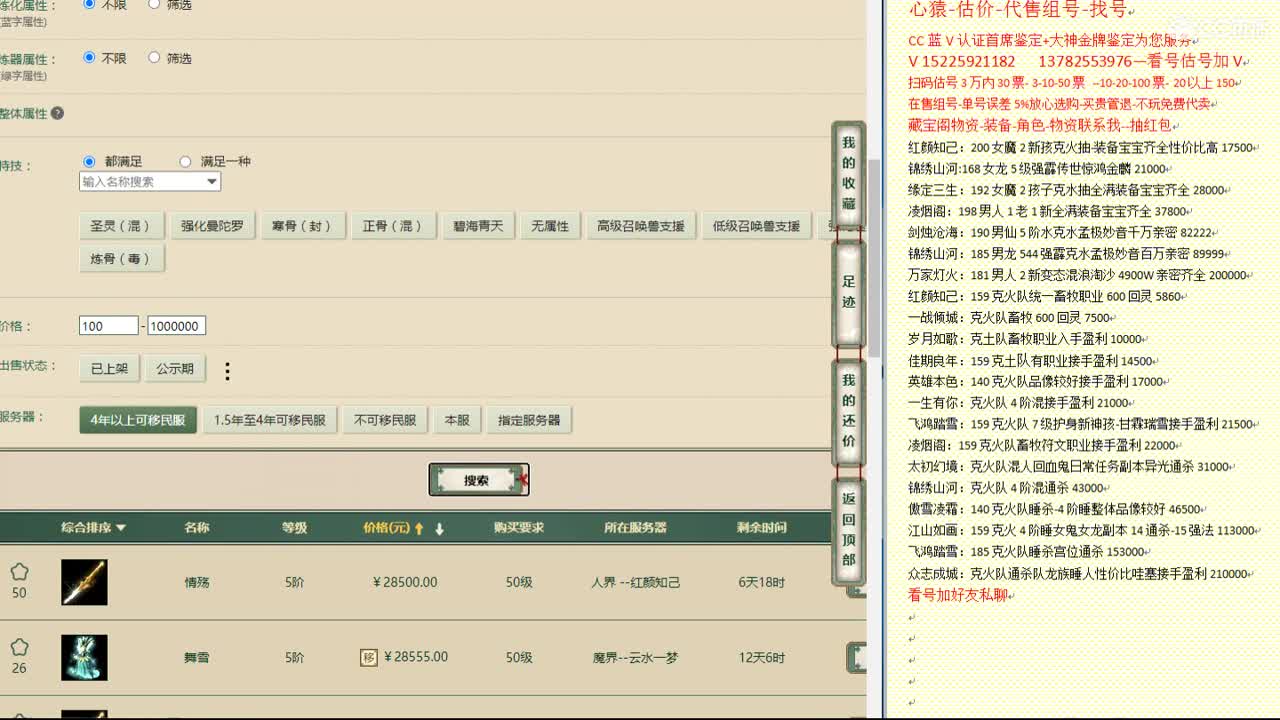Click 众志成城 listing line in document

(x=1080, y=574)
